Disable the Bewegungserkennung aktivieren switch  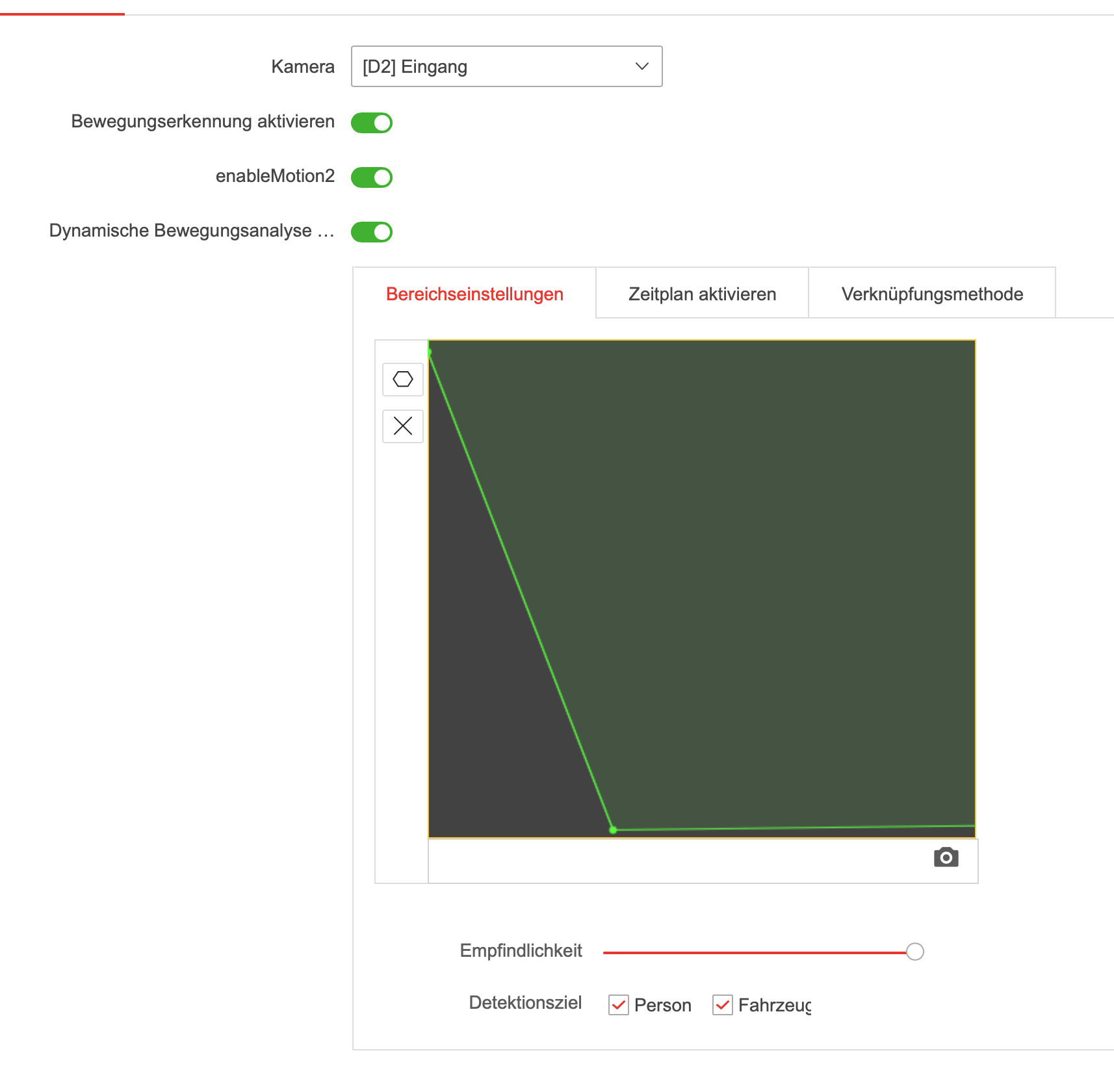coord(372,123)
